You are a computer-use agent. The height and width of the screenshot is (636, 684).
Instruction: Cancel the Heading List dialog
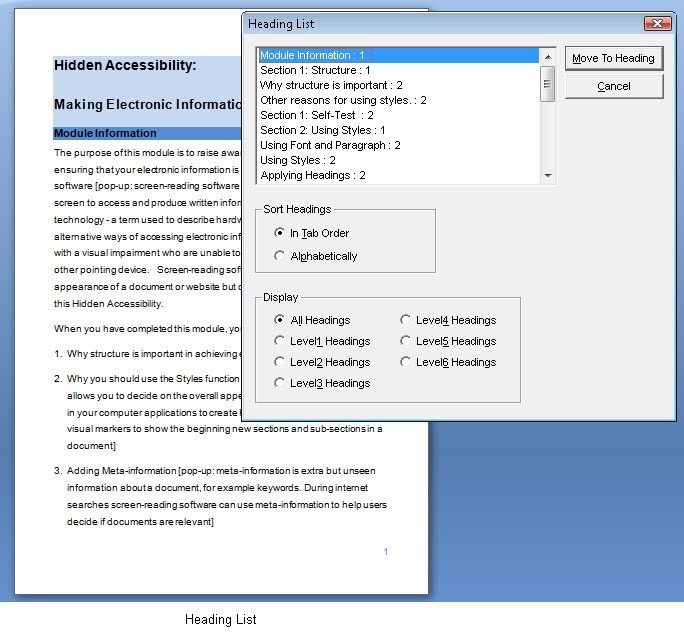click(613, 86)
